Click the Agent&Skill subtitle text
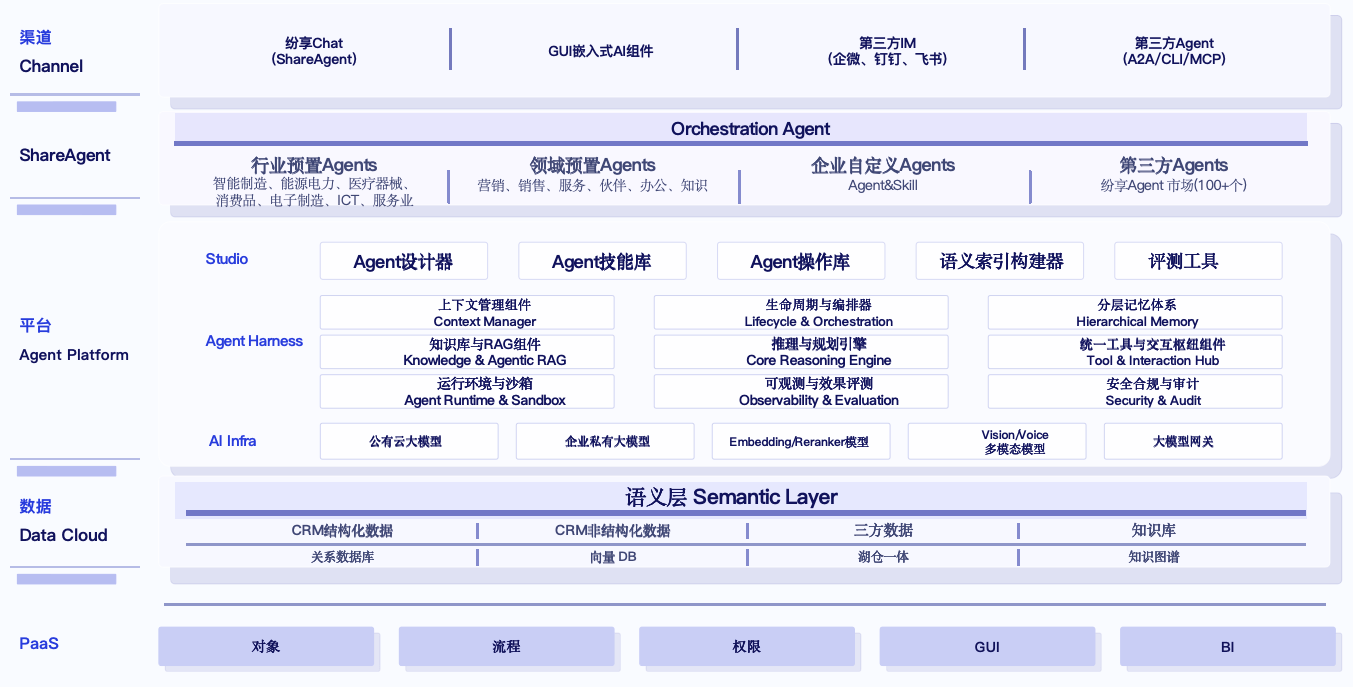 (883, 186)
